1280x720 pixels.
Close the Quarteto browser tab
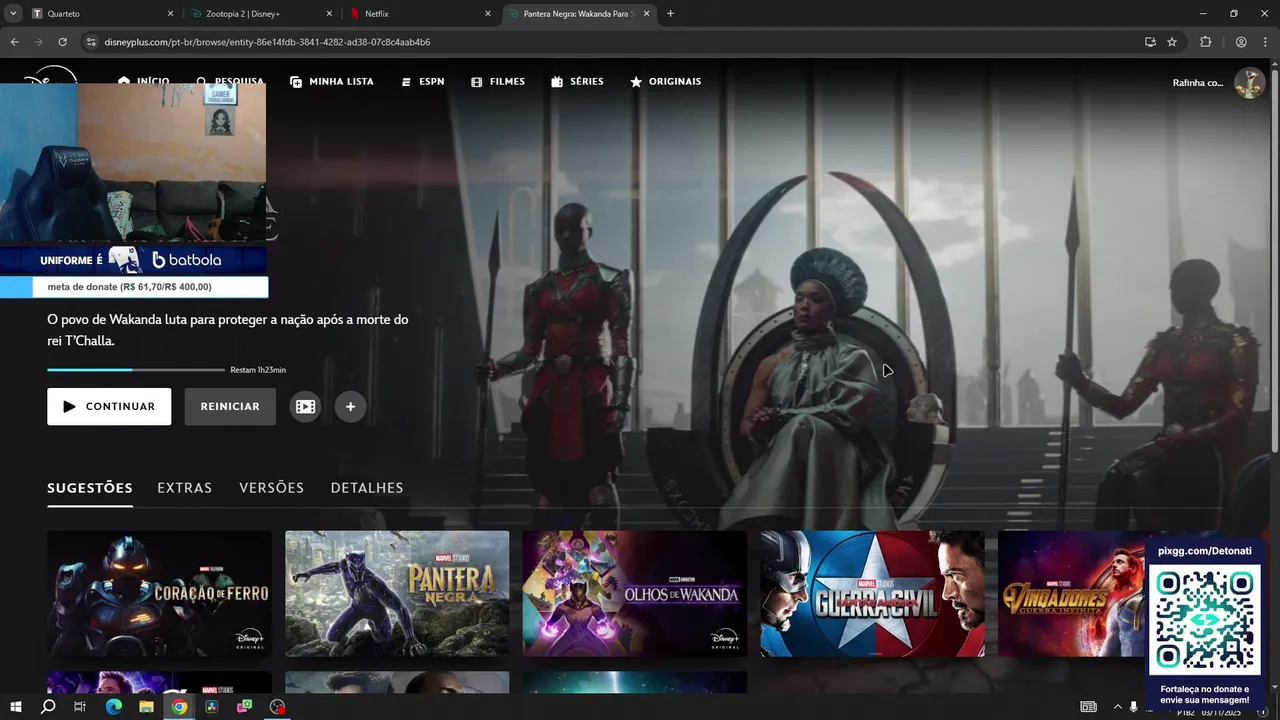click(170, 14)
